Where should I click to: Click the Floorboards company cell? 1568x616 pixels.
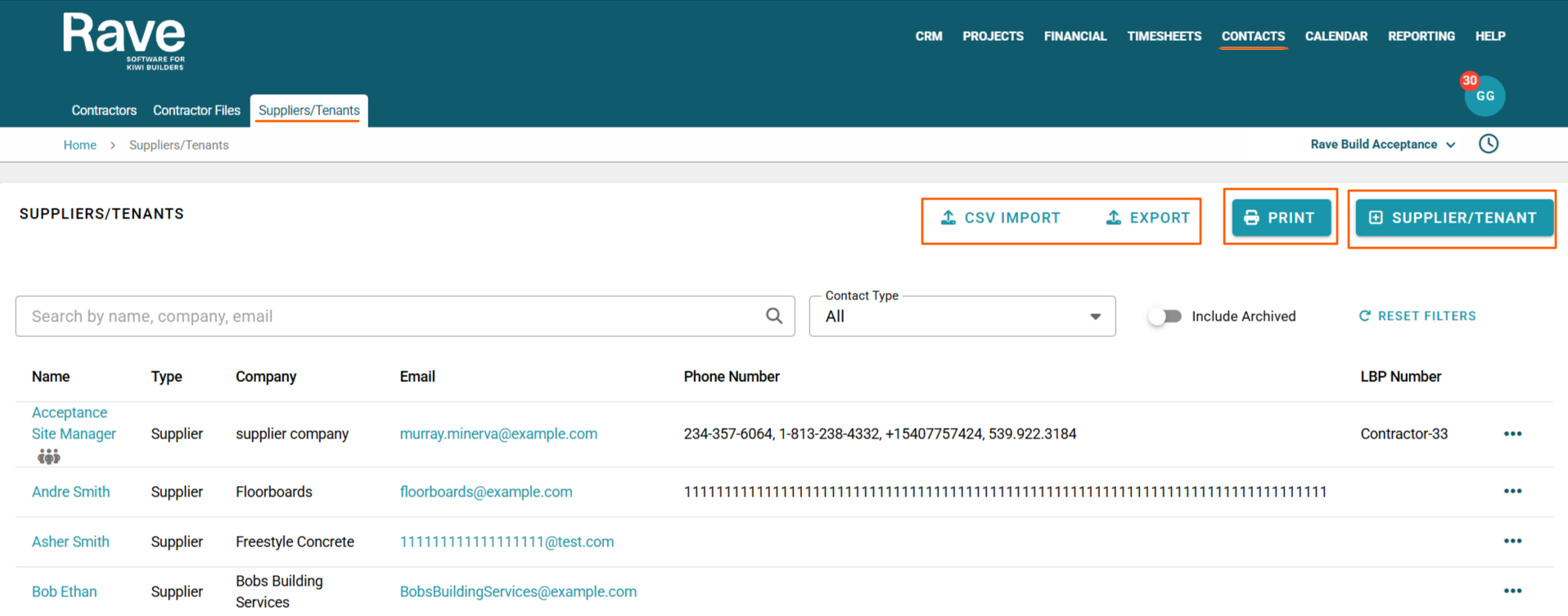(x=274, y=492)
